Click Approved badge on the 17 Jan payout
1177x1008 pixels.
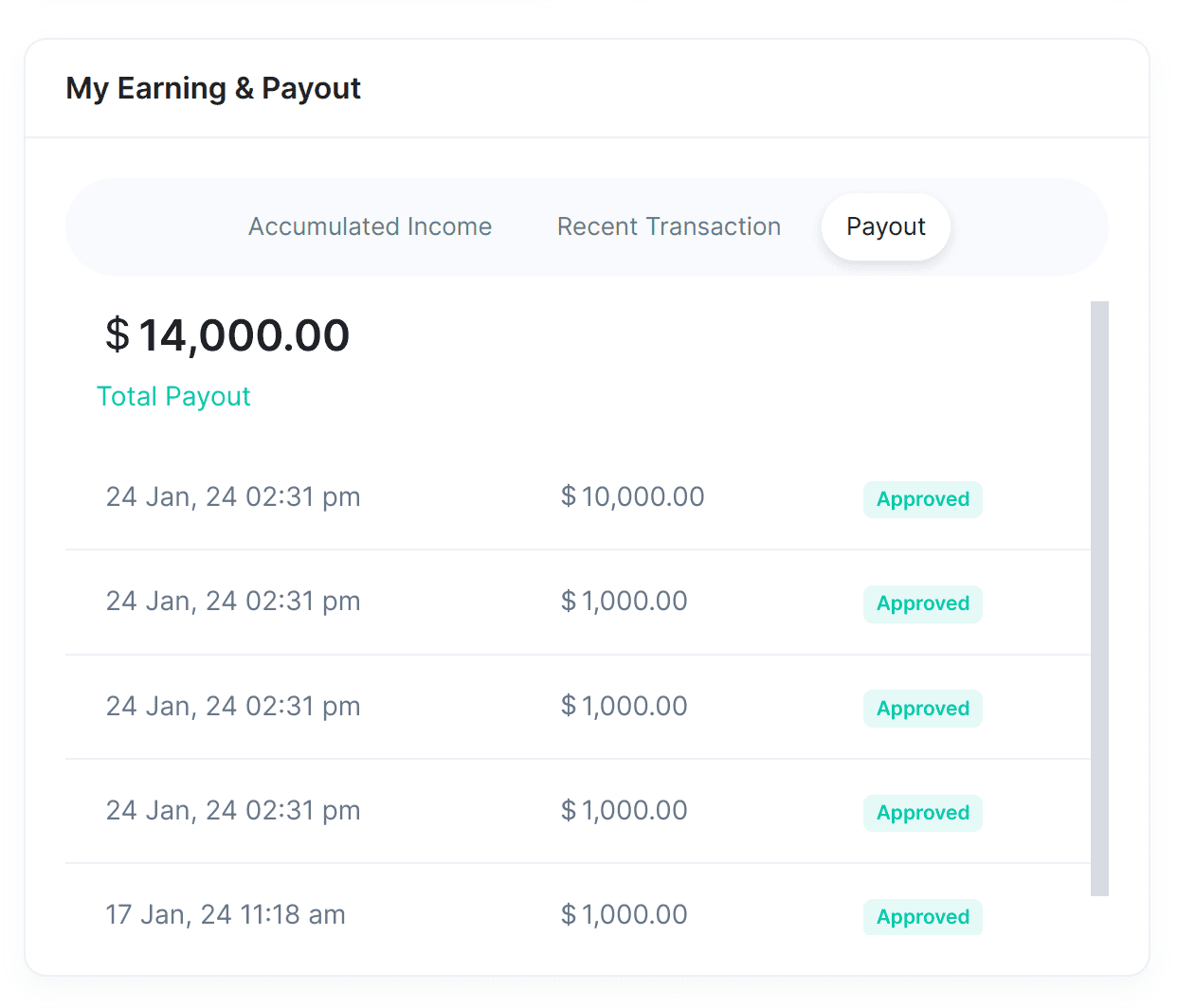922,917
